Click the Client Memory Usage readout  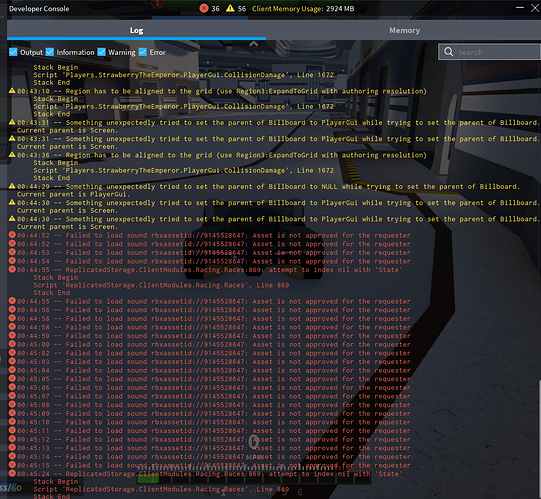click(x=303, y=9)
